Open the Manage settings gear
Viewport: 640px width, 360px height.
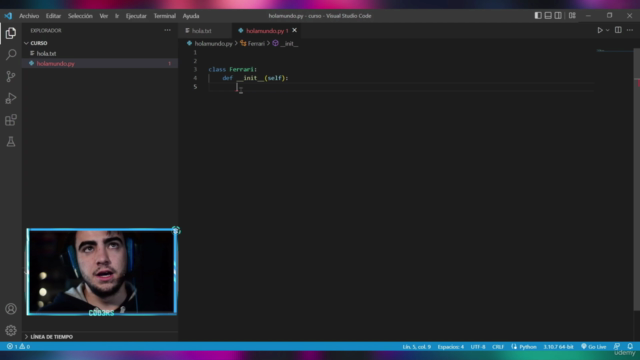[x=11, y=330]
